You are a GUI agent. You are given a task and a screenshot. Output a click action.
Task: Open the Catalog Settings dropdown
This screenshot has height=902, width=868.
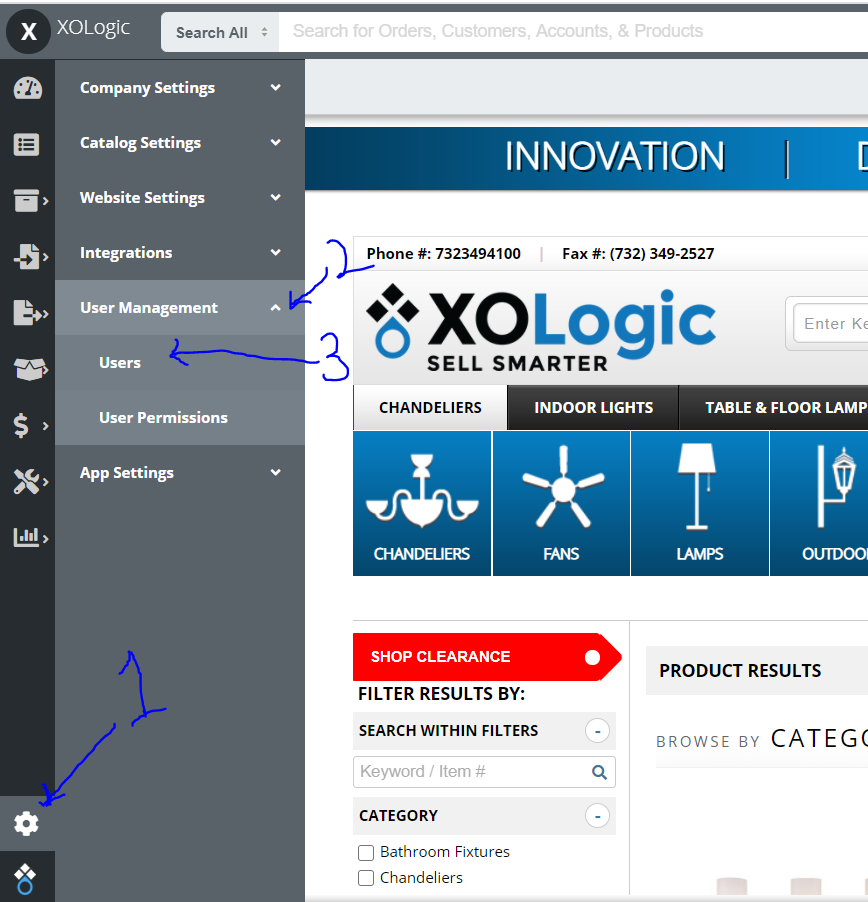140,143
